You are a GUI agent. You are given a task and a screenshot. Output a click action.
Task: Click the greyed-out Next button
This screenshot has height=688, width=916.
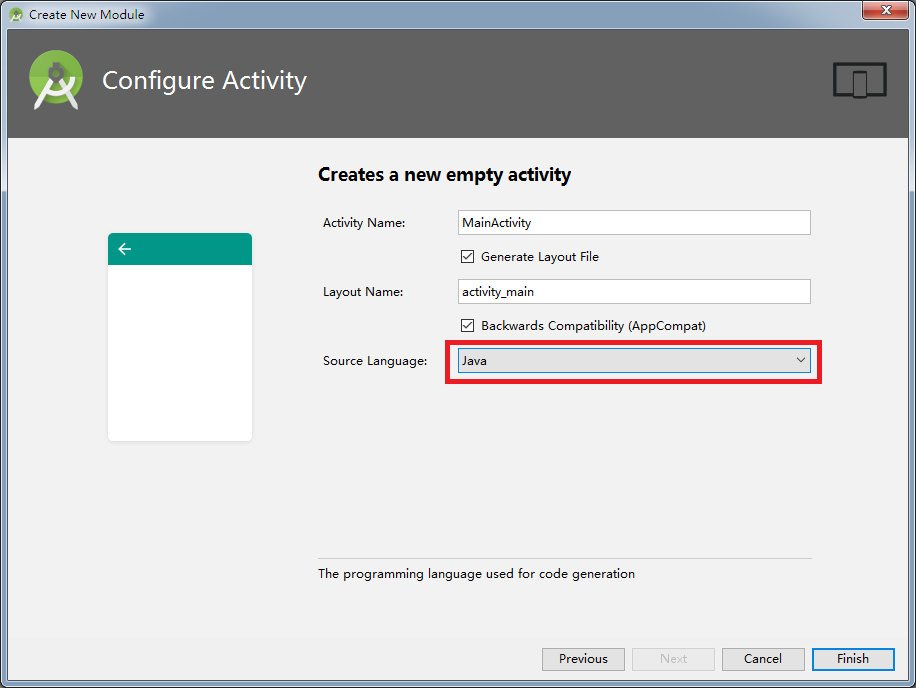[674, 659]
